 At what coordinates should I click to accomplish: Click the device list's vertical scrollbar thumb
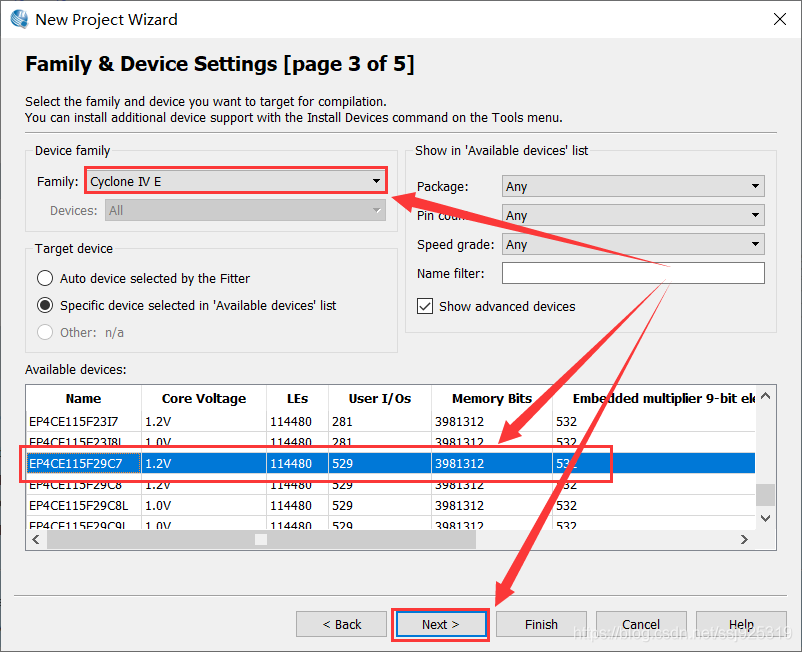(x=766, y=494)
